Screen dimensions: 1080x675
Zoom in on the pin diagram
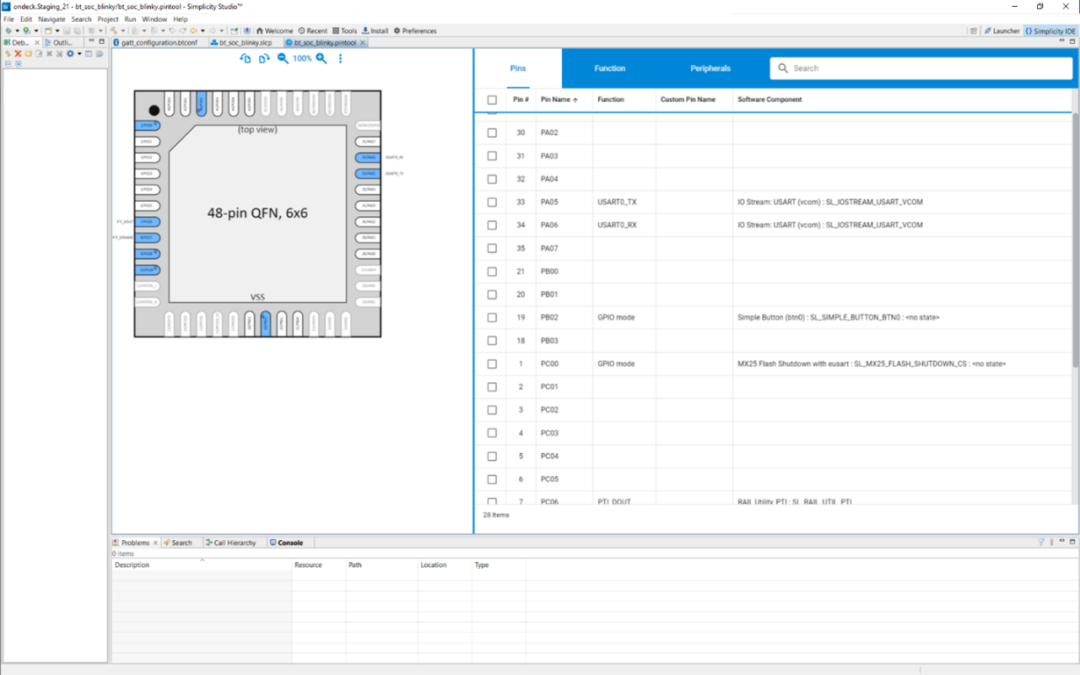[321, 59]
